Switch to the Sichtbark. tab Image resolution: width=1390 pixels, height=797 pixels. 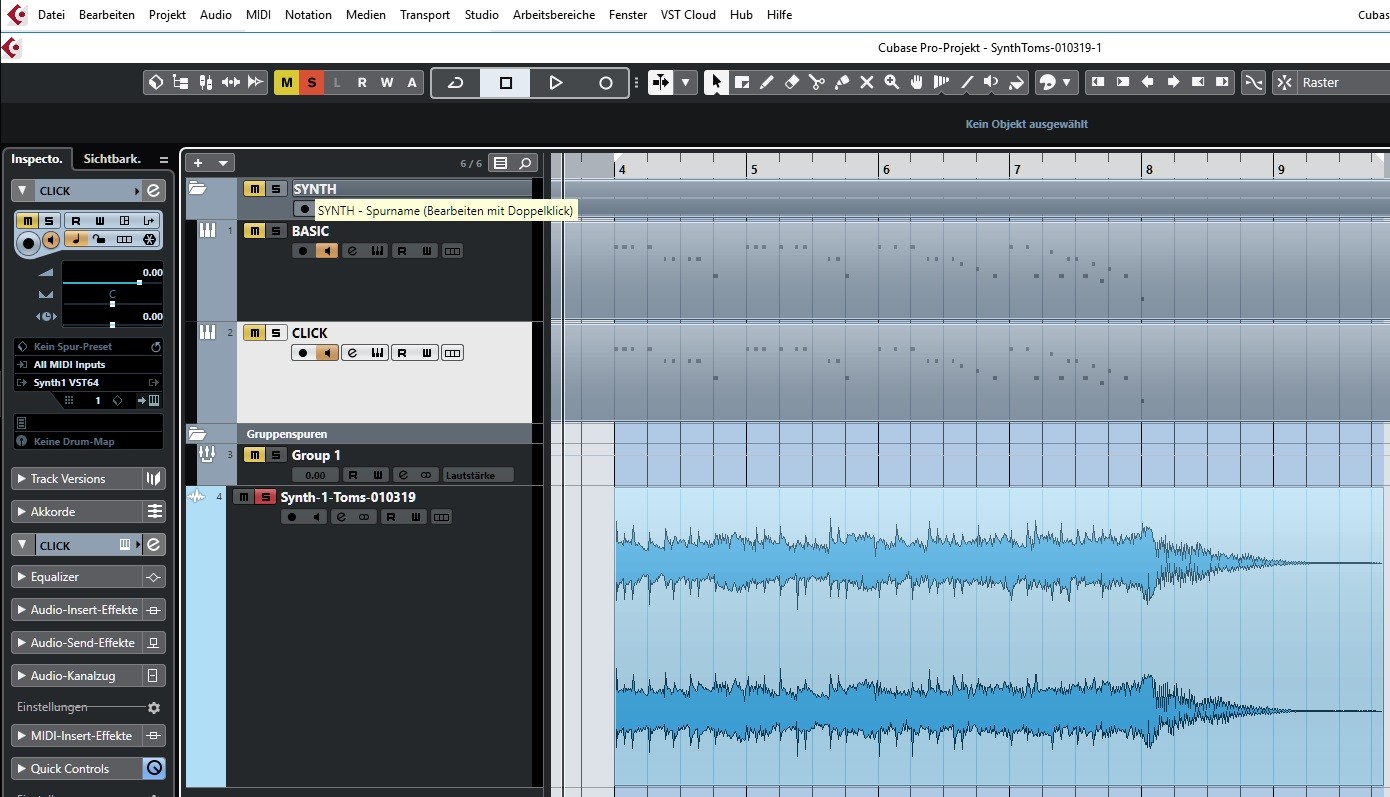click(x=112, y=159)
